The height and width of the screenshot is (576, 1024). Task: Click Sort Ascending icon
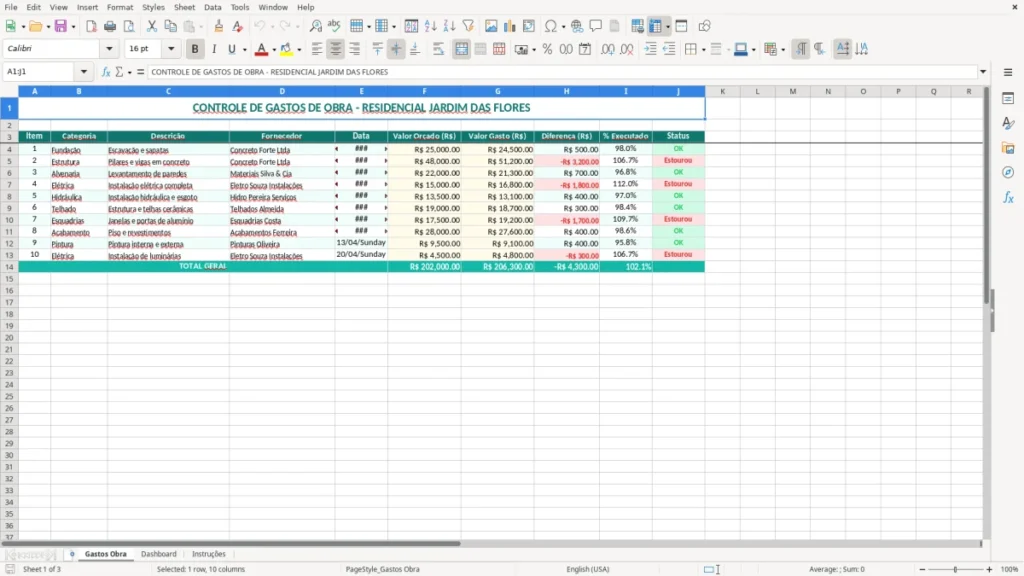pyautogui.click(x=430, y=26)
